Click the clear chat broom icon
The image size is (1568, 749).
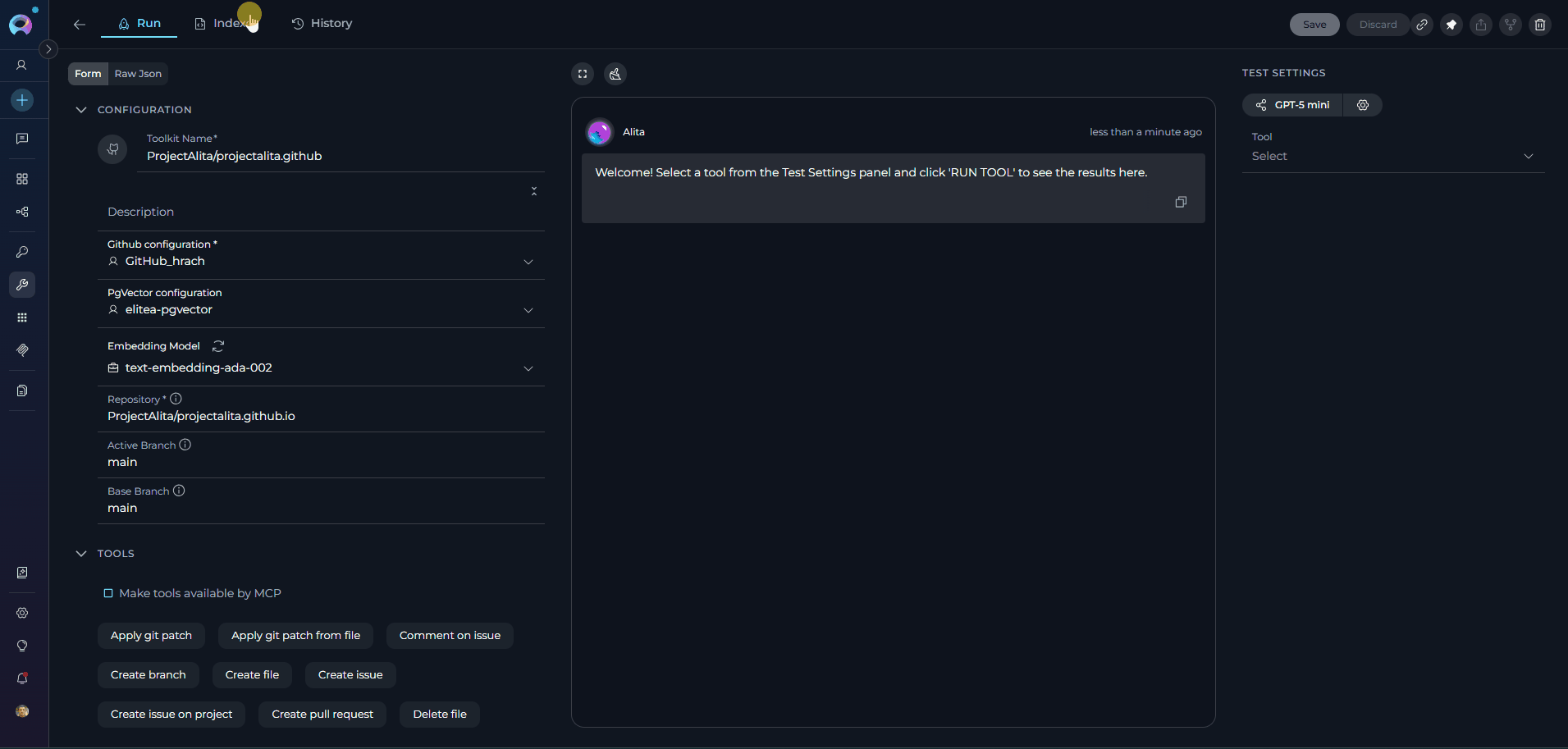tap(615, 74)
